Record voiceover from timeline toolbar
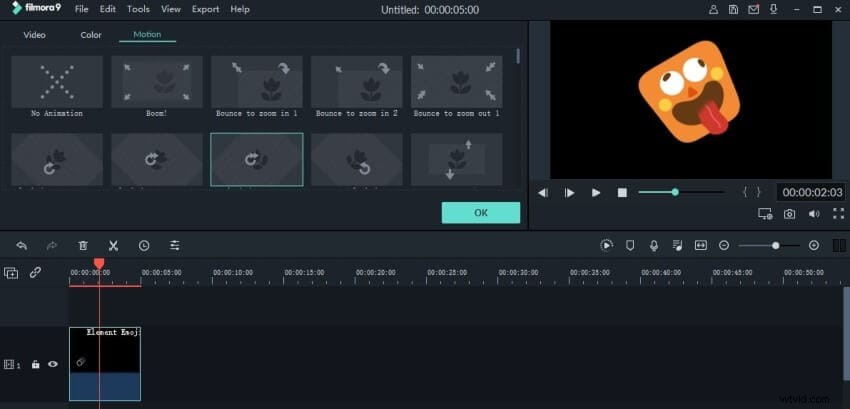Image resolution: width=850 pixels, height=409 pixels. tap(654, 245)
